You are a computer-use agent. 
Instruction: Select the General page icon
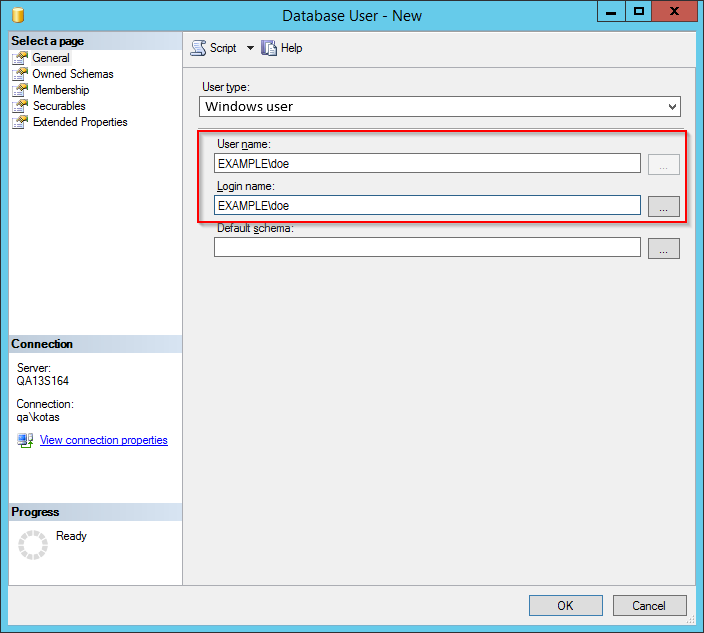[20, 58]
